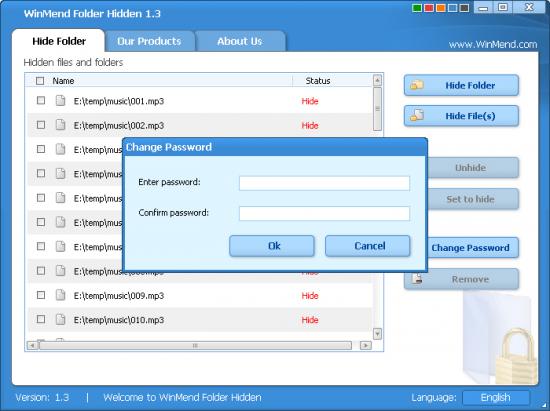Close the WinMend Folder Hidden window
This screenshot has width=550, height=411.
coord(529,7)
